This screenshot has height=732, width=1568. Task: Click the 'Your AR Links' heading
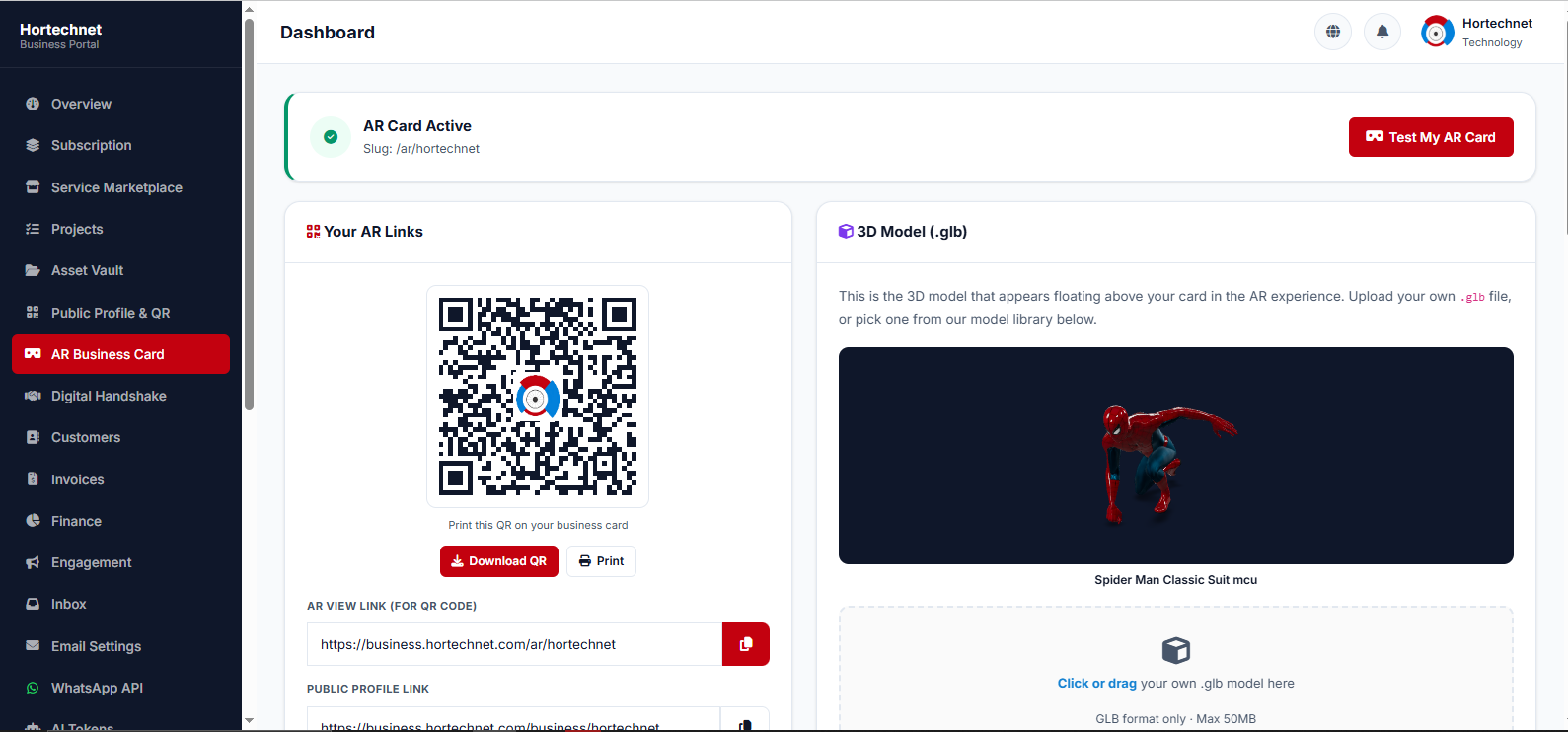(374, 232)
